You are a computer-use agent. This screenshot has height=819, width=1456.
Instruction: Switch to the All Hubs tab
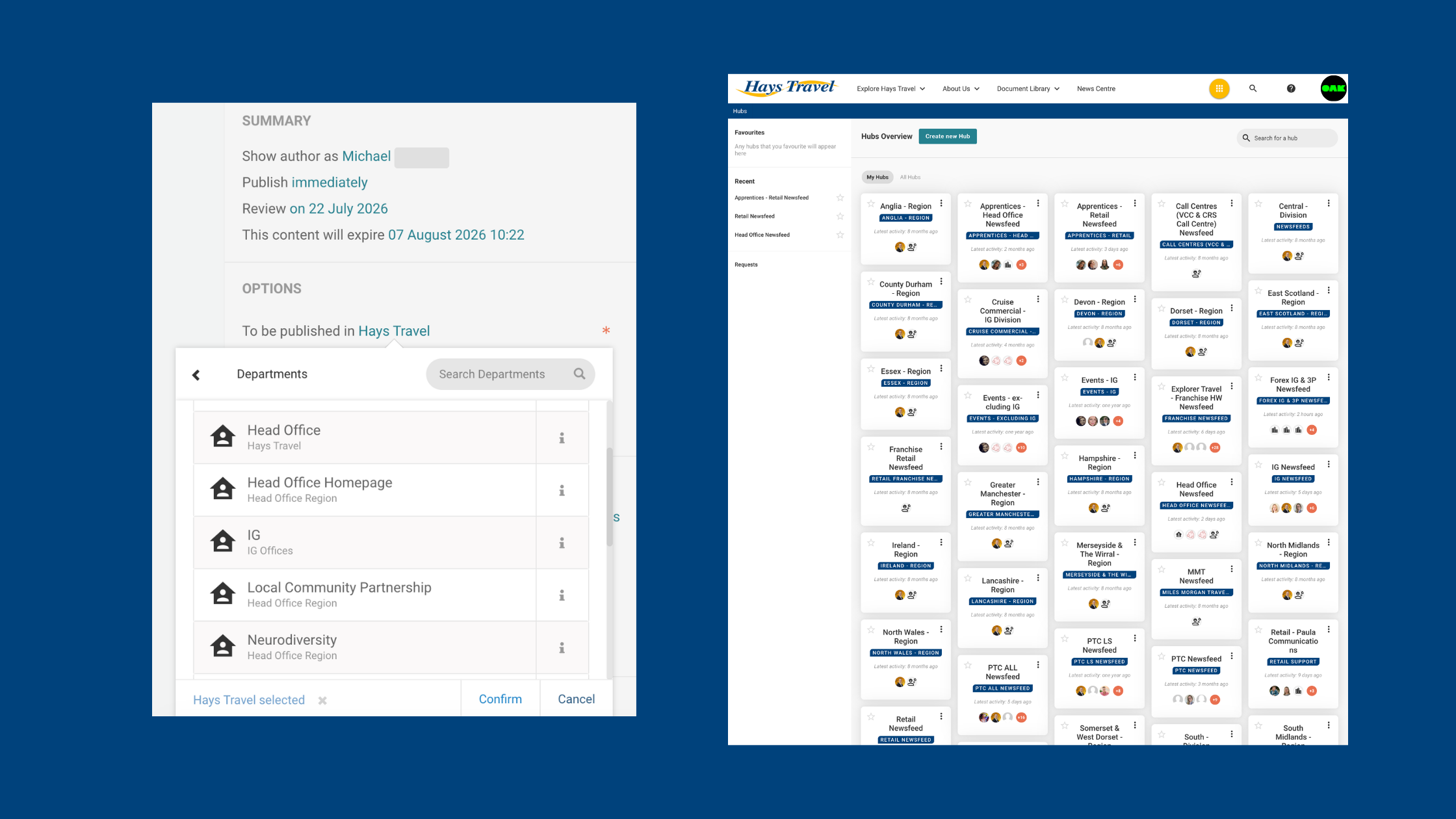910,177
